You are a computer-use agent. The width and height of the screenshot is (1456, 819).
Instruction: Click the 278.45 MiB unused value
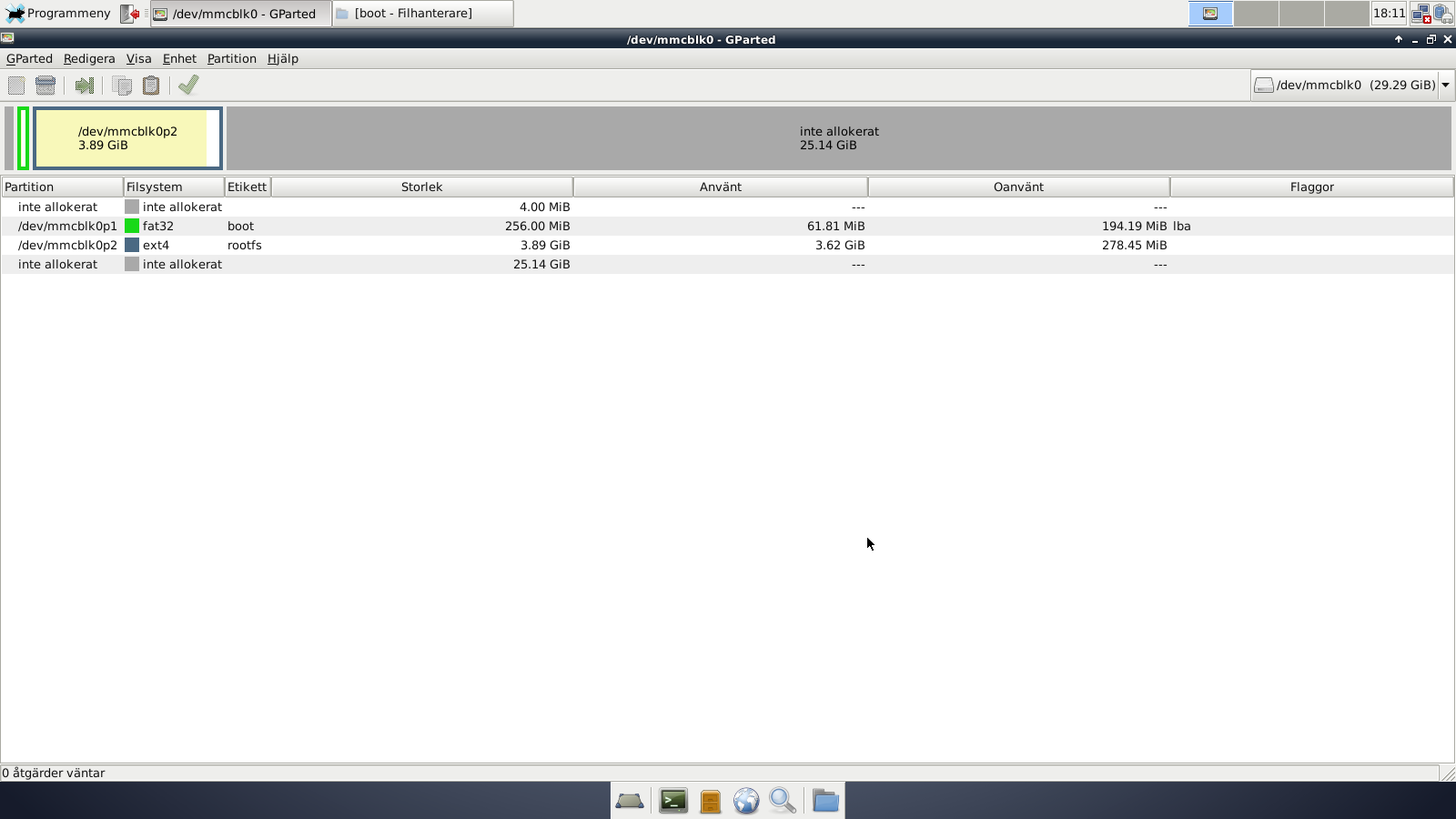1134,245
